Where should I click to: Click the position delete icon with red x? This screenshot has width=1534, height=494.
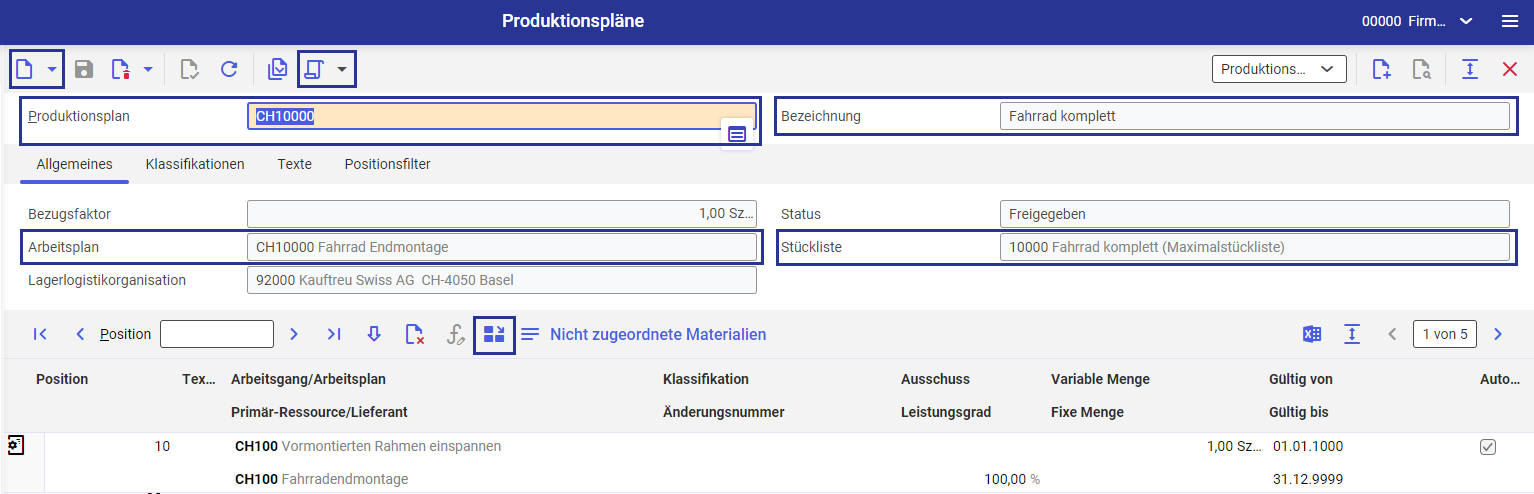click(414, 334)
